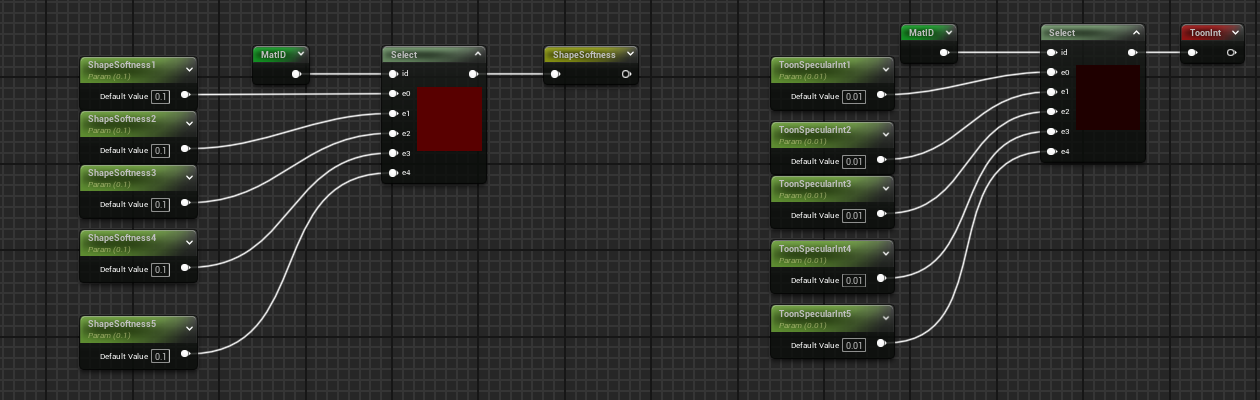Click the Default Value field of ShapeSoftness5
Screen dimensions: 1260x400
161,356
